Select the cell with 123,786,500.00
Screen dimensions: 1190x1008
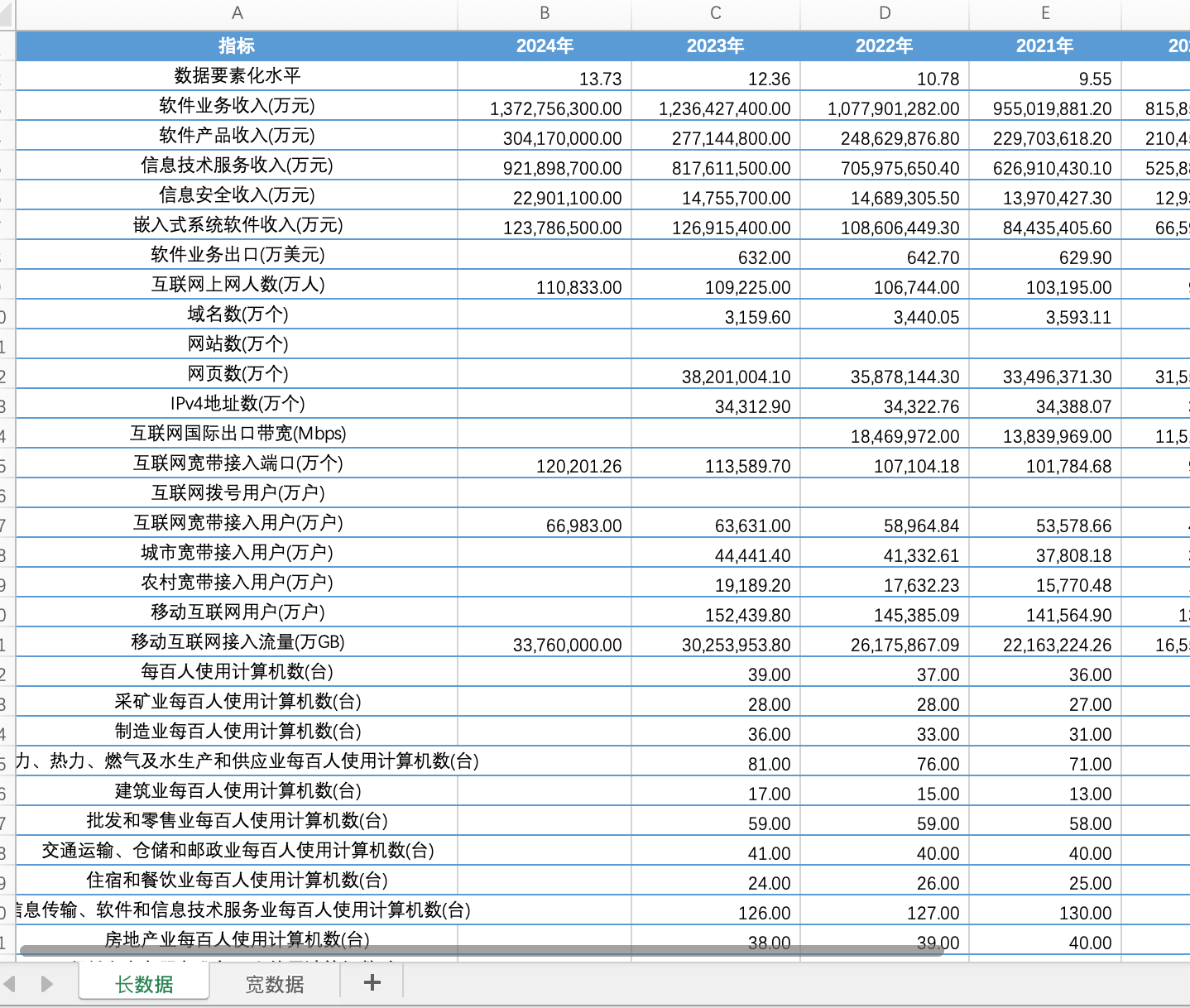(545, 225)
